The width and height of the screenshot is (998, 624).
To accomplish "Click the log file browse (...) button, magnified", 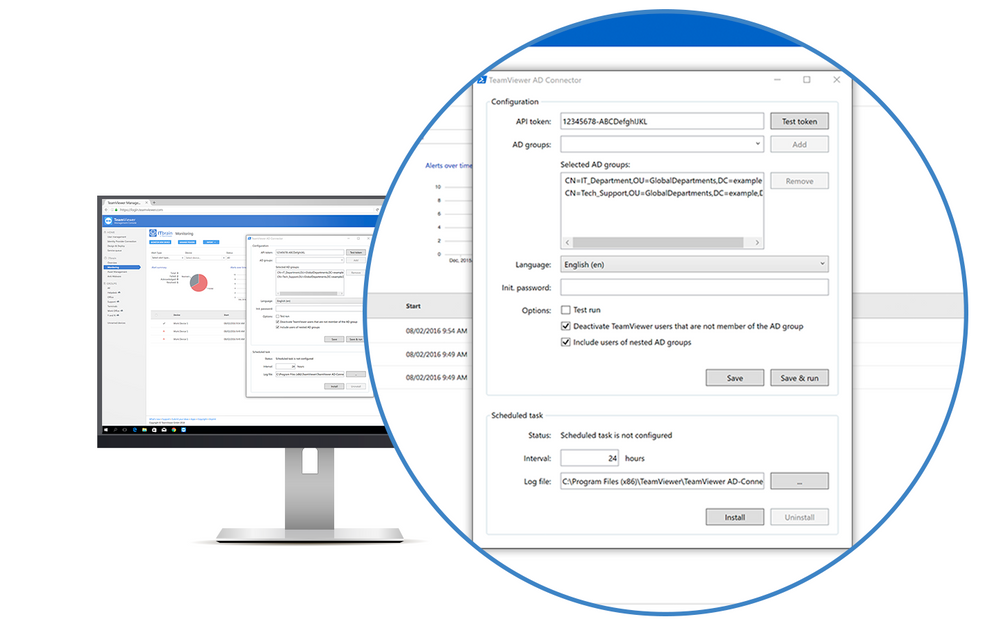I will tap(799, 481).
